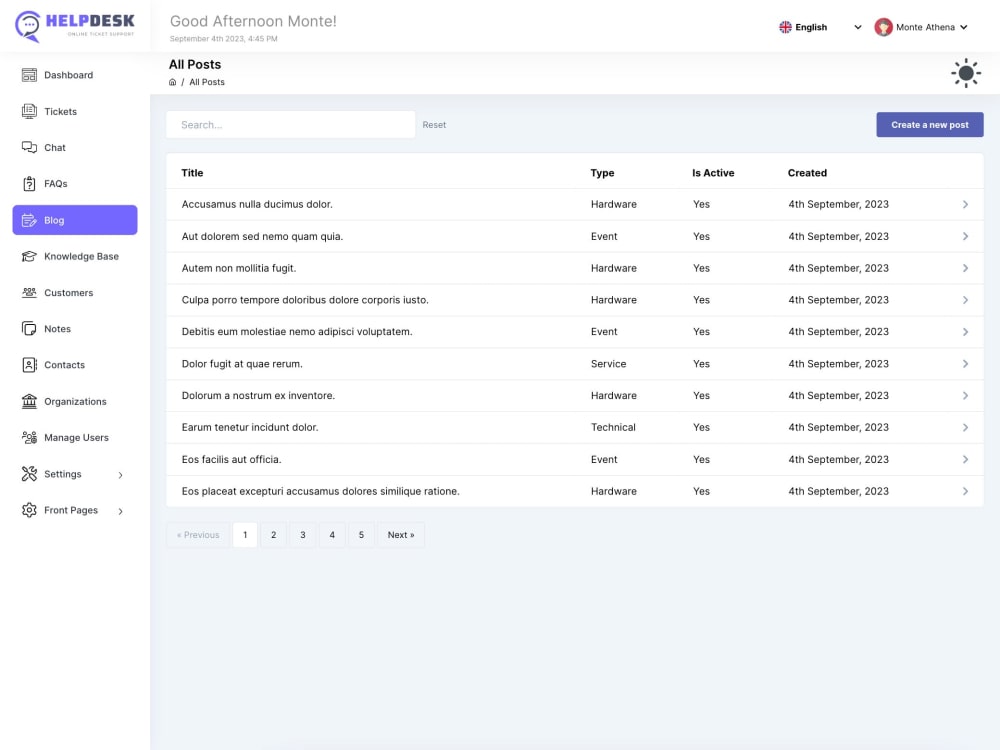Viewport: 1000px width, 750px height.
Task: Open Chat menu item
Action: (75, 147)
